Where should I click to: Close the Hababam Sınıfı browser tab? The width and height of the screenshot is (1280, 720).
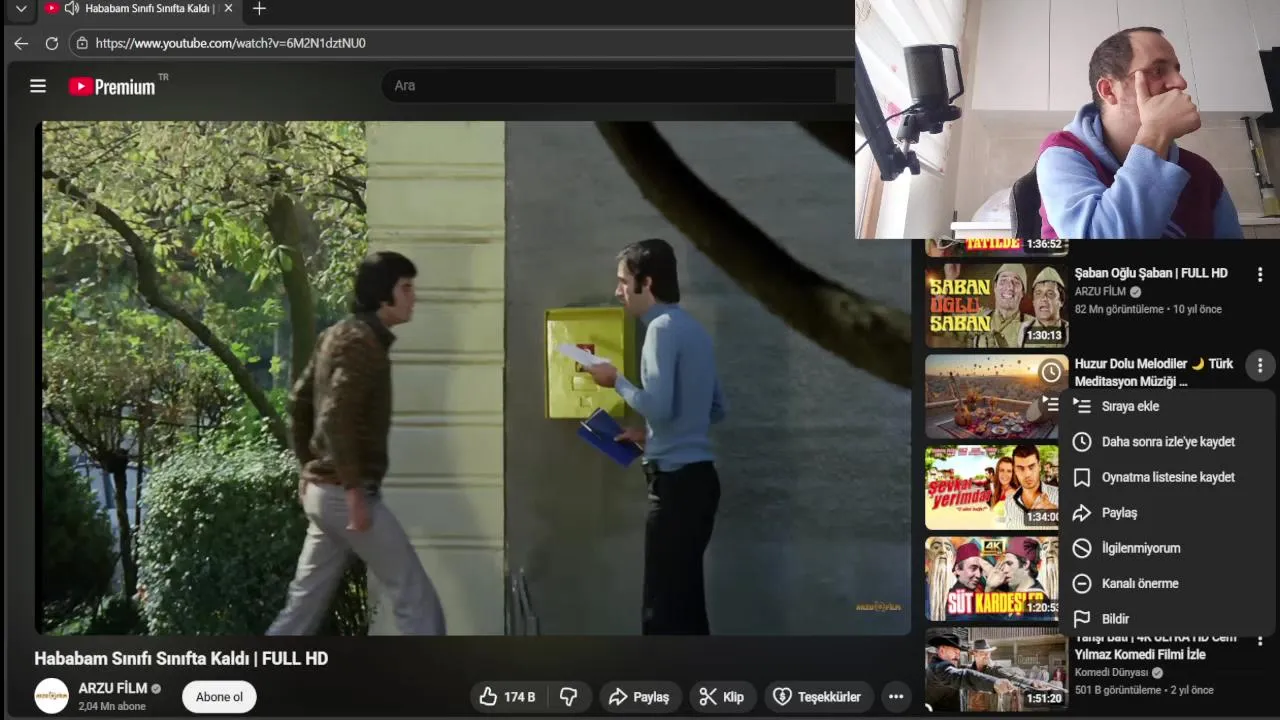(228, 9)
